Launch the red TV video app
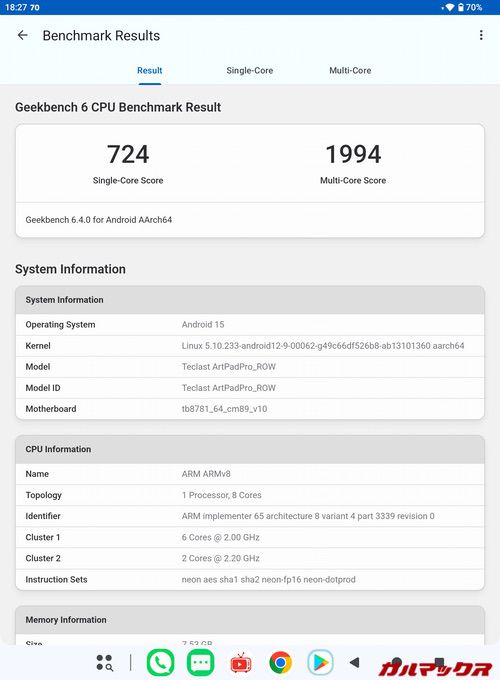 pyautogui.click(x=241, y=663)
